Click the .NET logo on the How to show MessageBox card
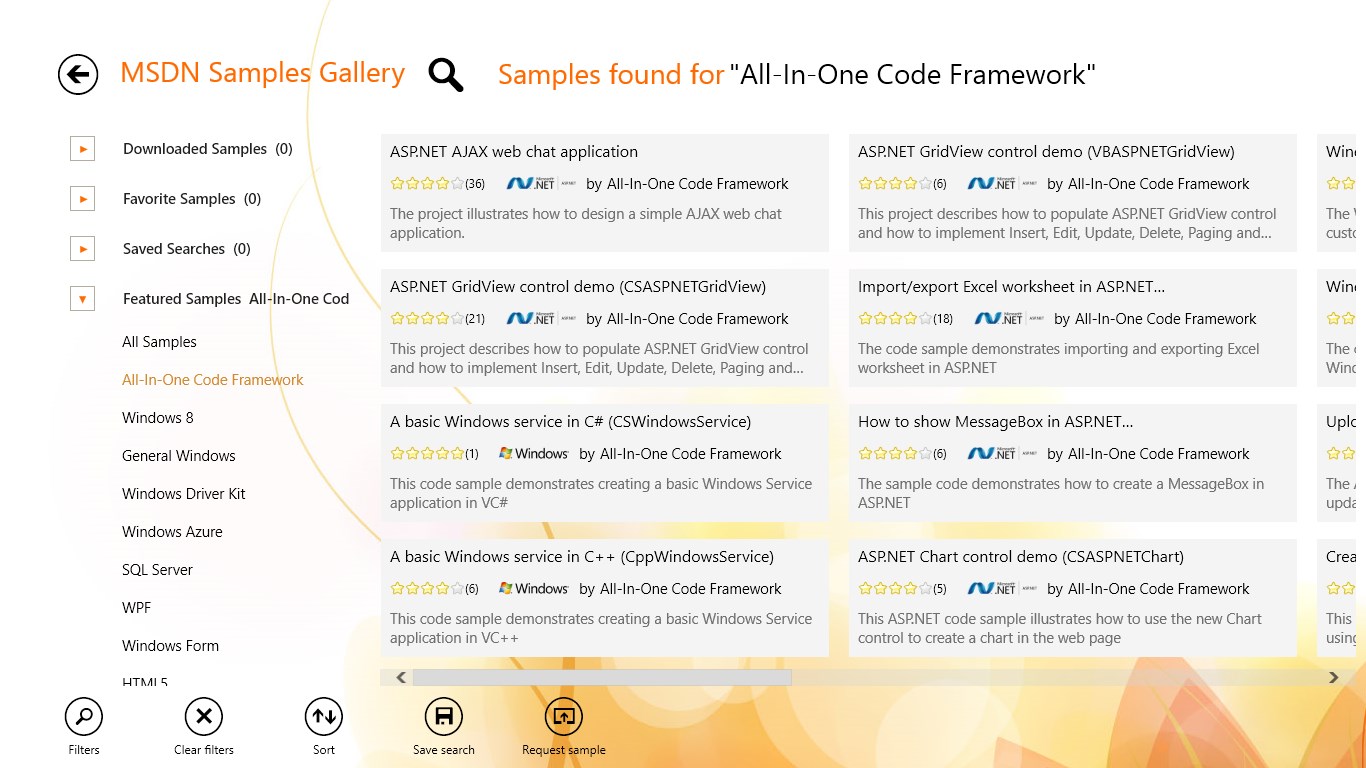The height and width of the screenshot is (768, 1366). pos(1003,454)
